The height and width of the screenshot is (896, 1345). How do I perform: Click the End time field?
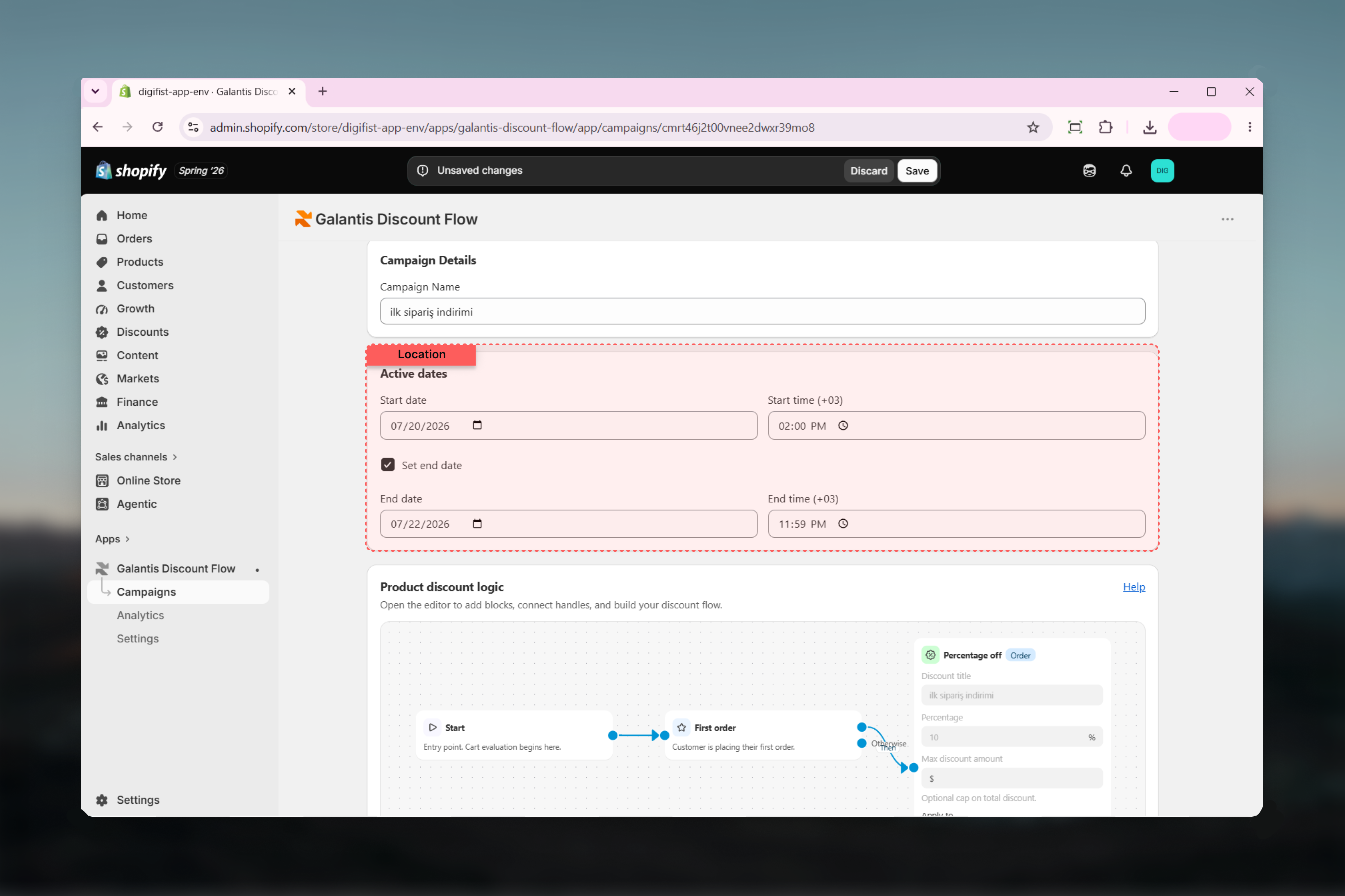point(956,523)
